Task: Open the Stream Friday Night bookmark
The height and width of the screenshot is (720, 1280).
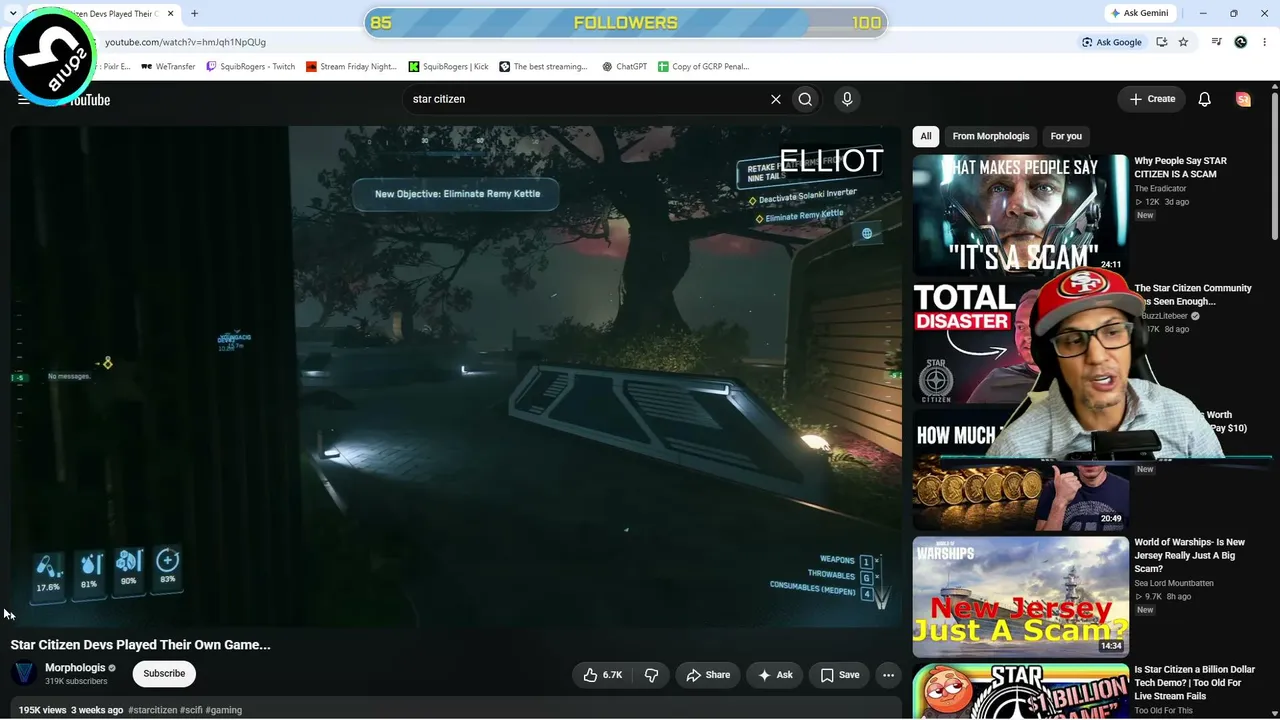Action: (x=352, y=66)
